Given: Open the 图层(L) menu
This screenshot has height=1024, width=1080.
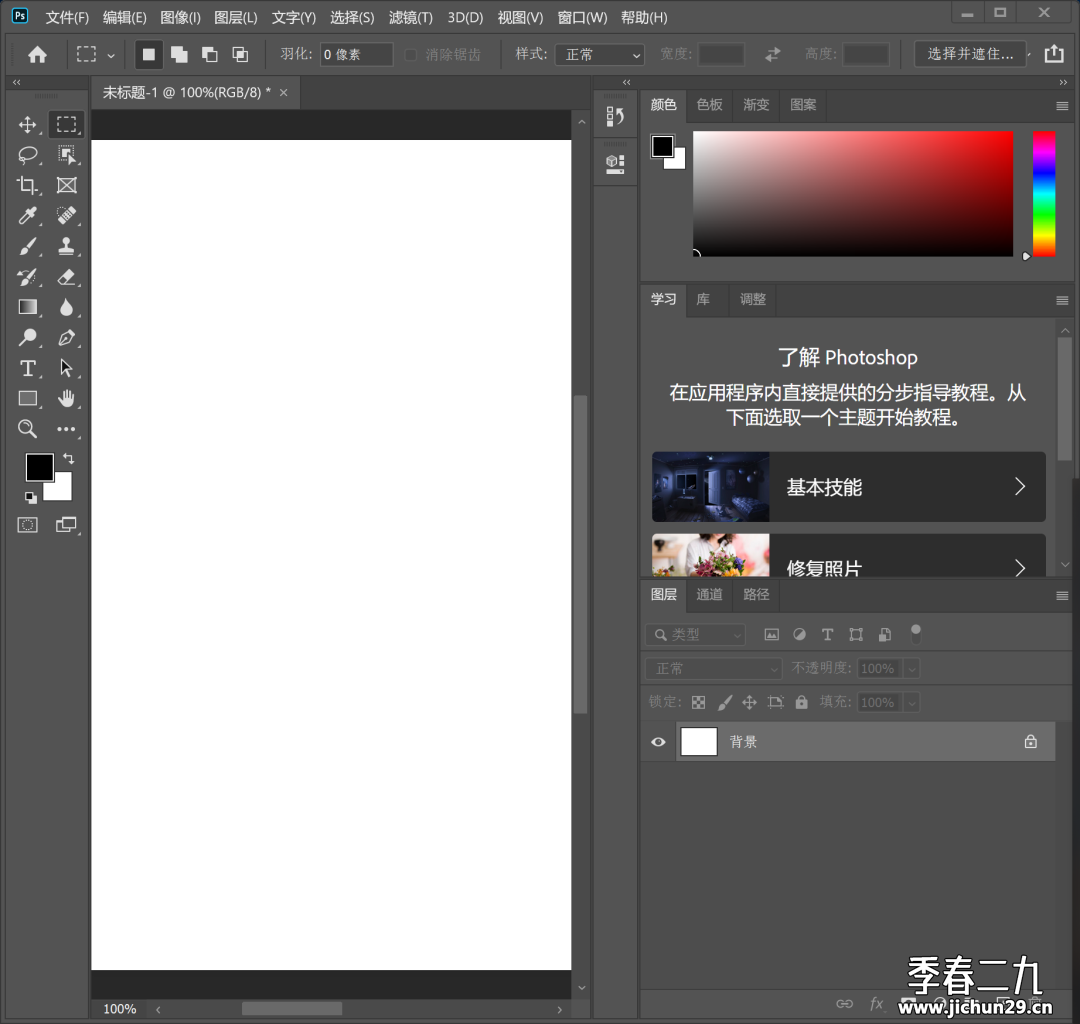Looking at the screenshot, I should pyautogui.click(x=236, y=17).
